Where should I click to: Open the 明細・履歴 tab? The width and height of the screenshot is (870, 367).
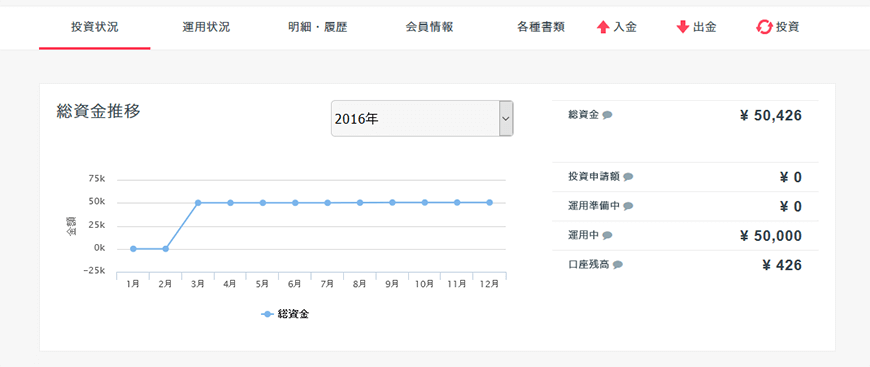317,27
